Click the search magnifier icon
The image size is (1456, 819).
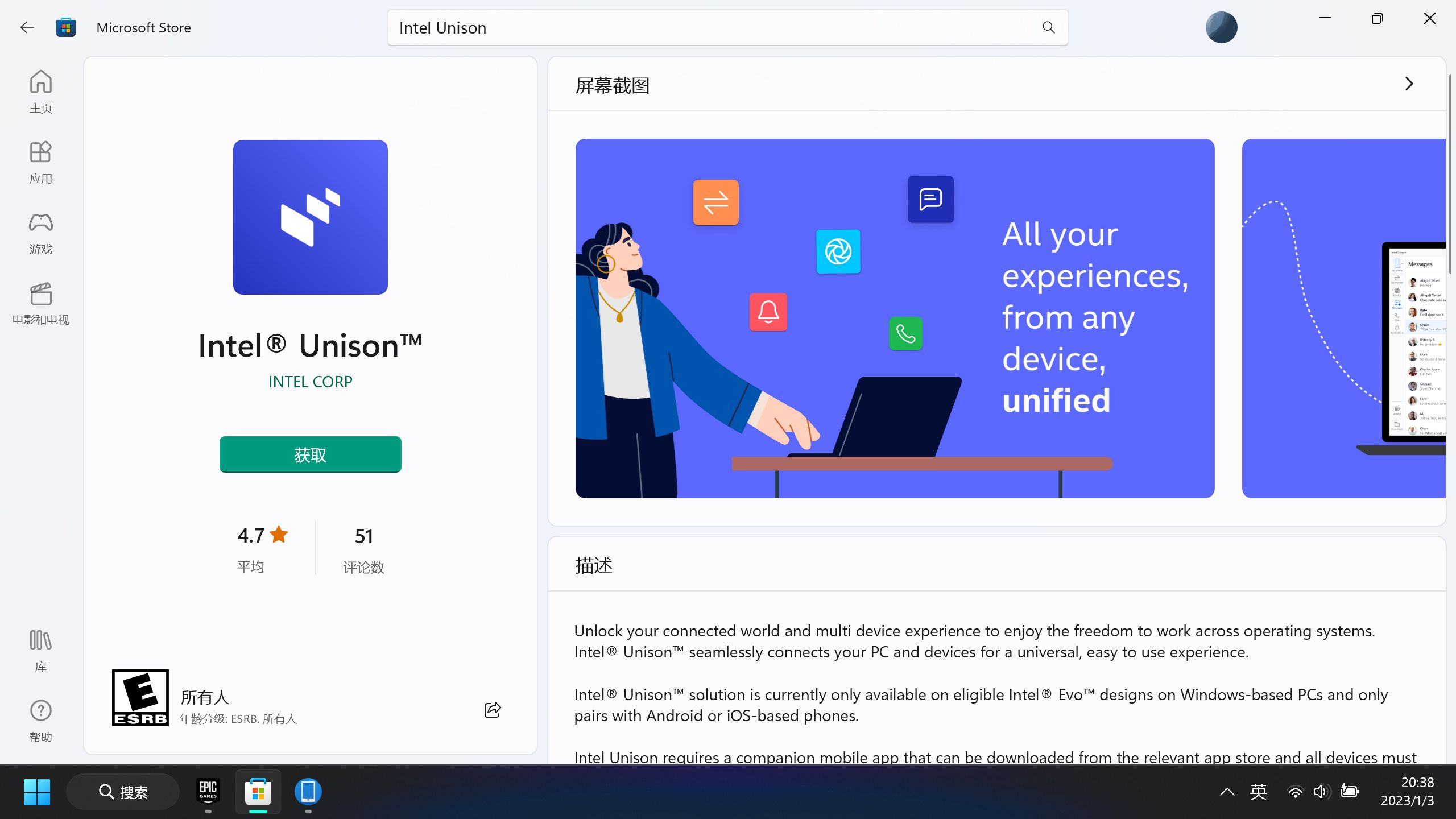click(1048, 27)
